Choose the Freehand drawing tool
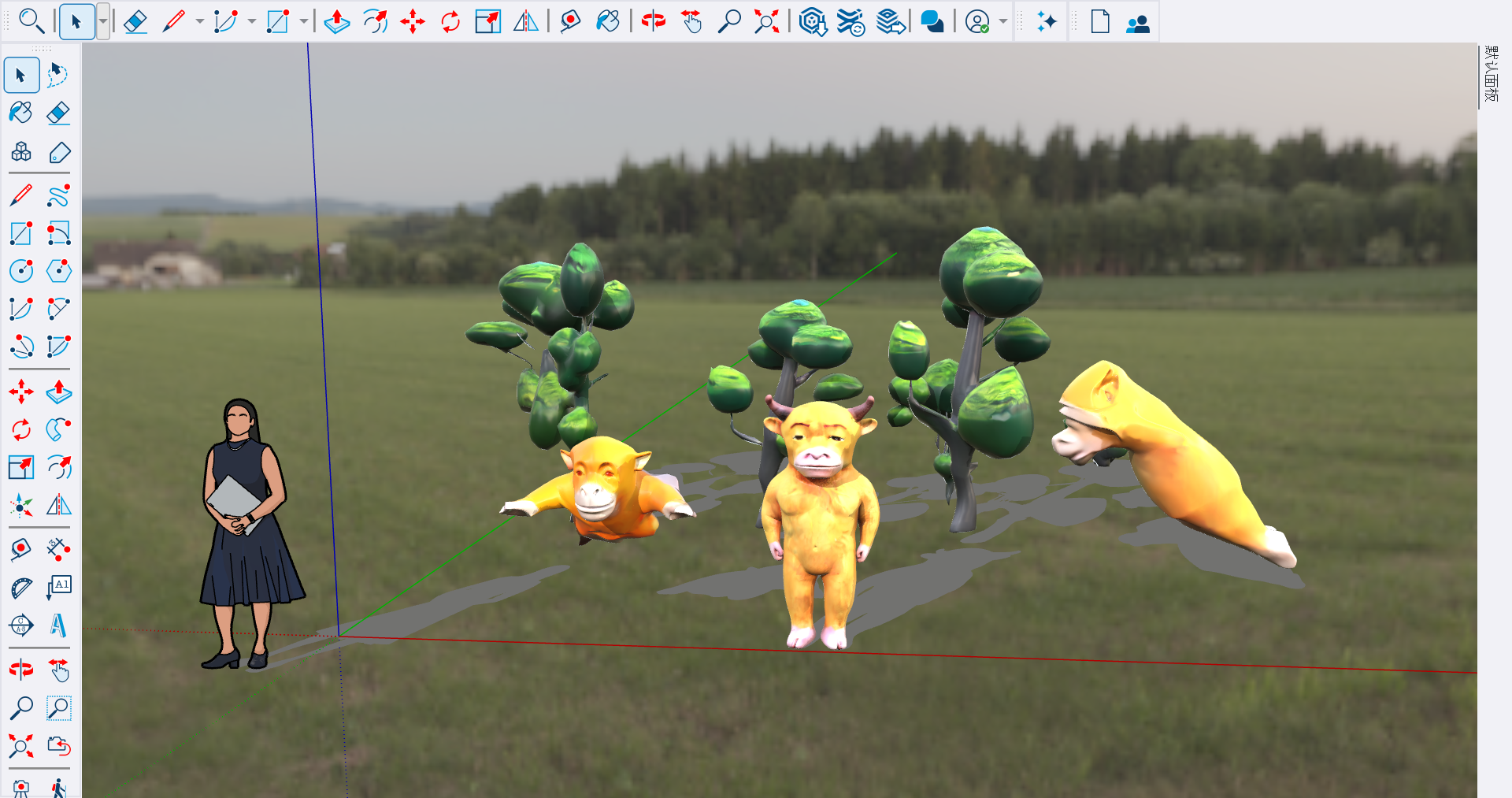 coord(58,195)
